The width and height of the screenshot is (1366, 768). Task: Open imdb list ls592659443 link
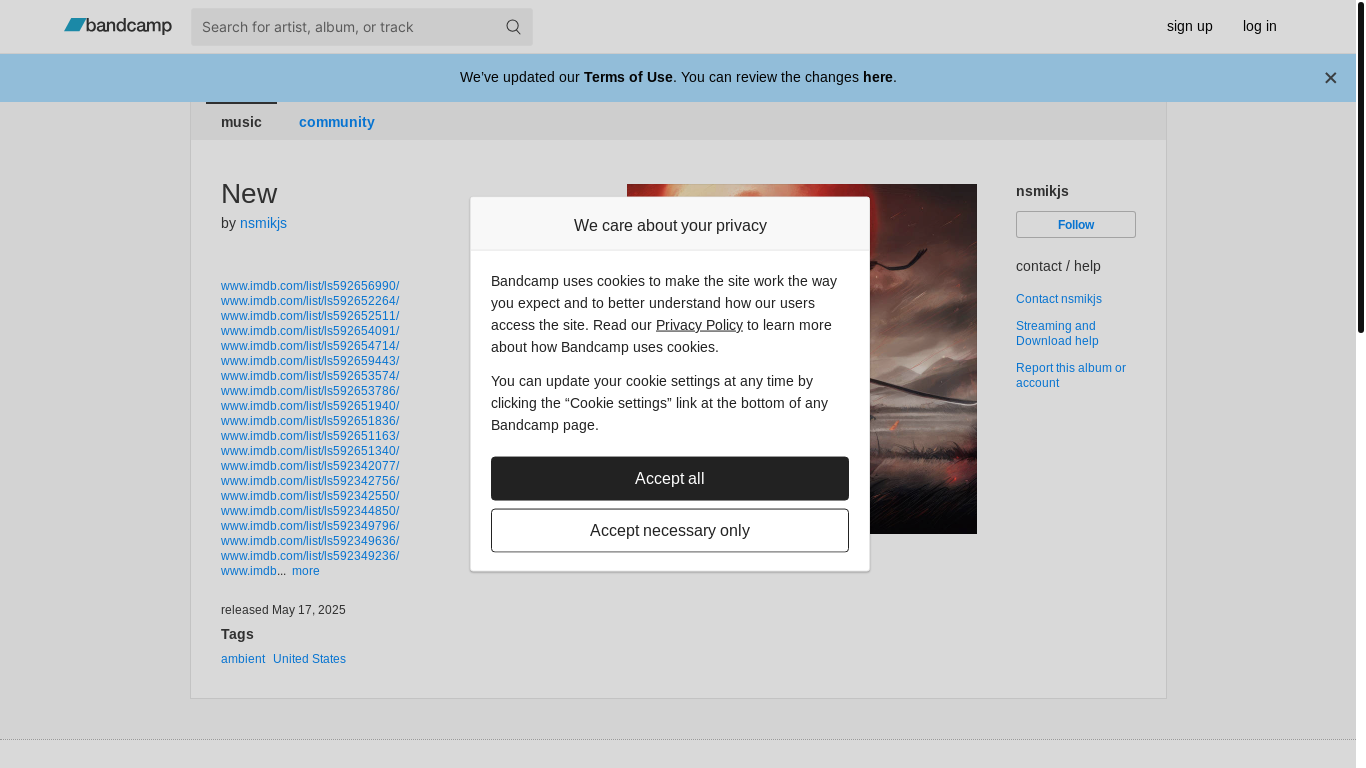[310, 361]
